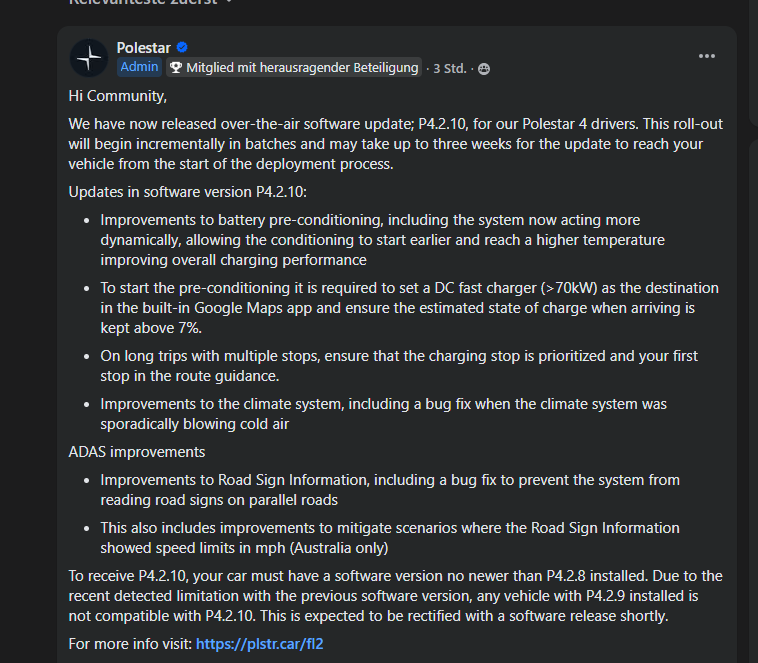The height and width of the screenshot is (663, 758).
Task: Click the "ADAS improvements" heading text
Action: [x=137, y=452]
